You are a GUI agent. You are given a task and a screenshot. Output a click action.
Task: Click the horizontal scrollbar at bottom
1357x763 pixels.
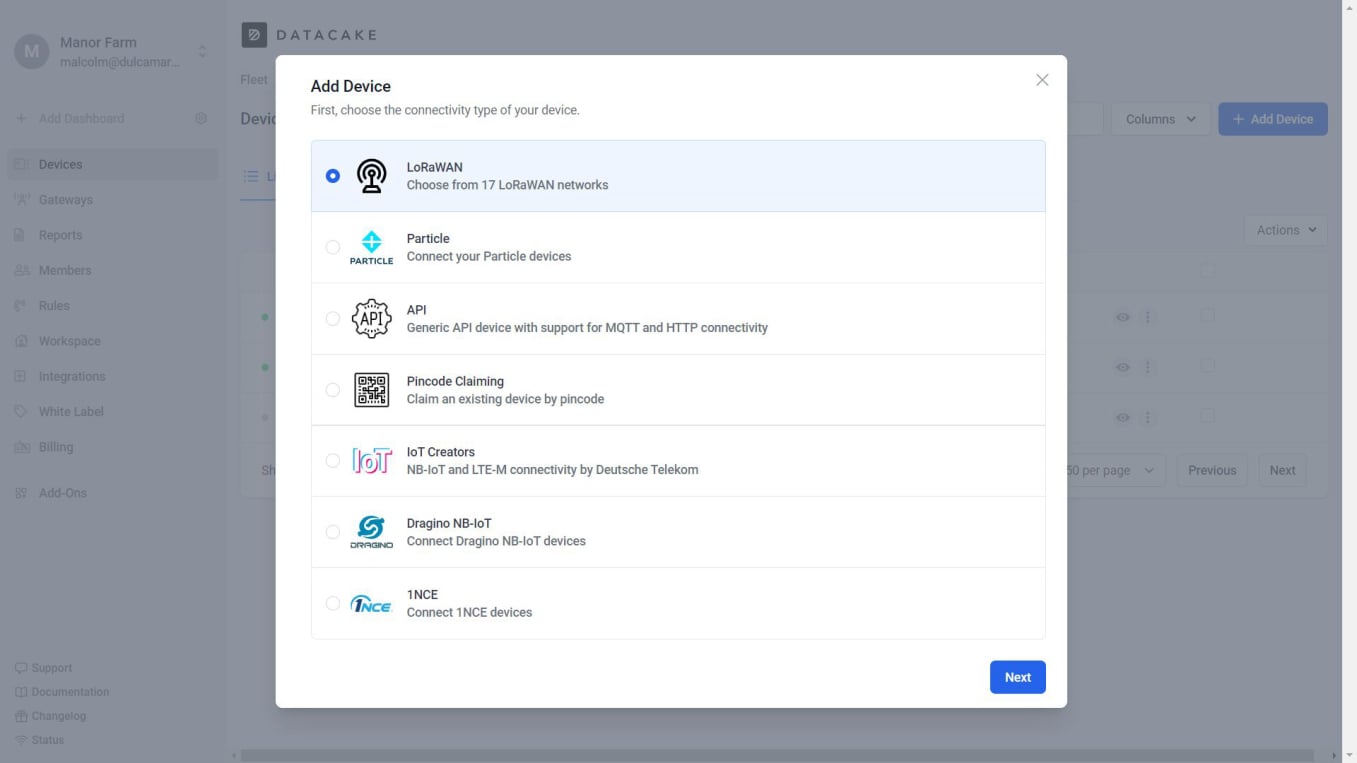click(x=776, y=755)
